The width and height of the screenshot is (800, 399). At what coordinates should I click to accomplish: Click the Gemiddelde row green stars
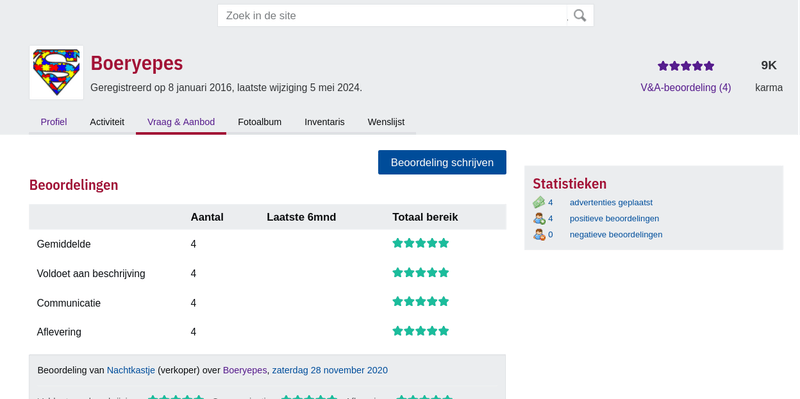(x=420, y=243)
